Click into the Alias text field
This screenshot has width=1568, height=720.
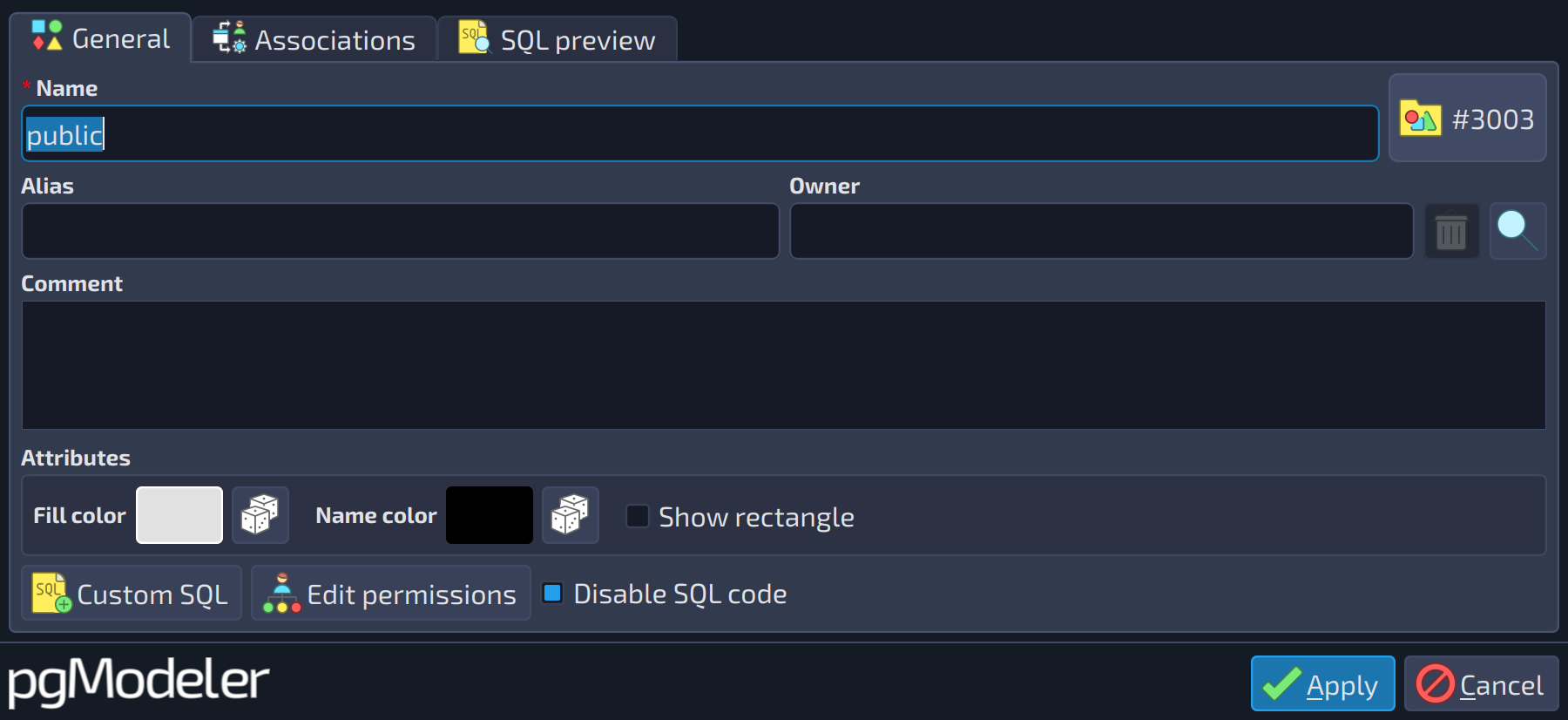401,231
